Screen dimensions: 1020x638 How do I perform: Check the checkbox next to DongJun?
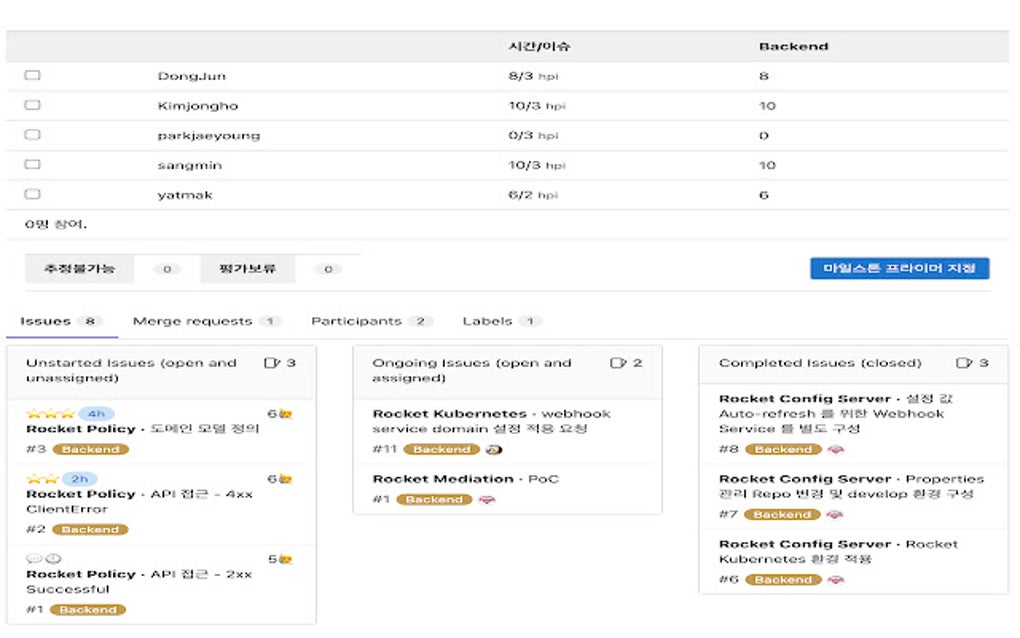[33, 75]
